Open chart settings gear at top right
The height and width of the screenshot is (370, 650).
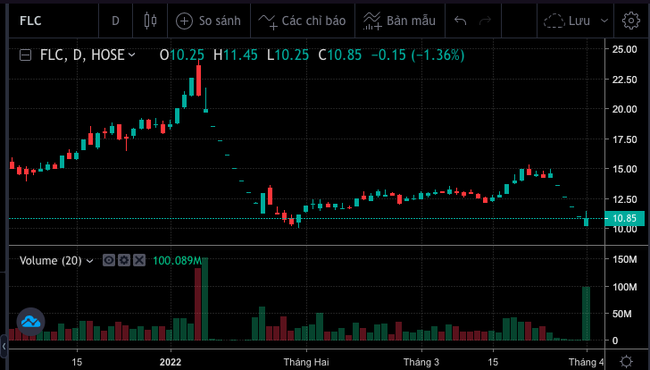coord(631,21)
